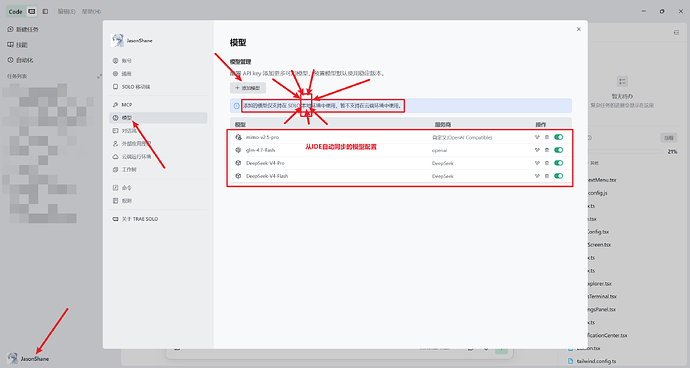This screenshot has width=690, height=368.
Task: Click 新建任务 in the main window sidebar
Action: pyautogui.click(x=23, y=29)
